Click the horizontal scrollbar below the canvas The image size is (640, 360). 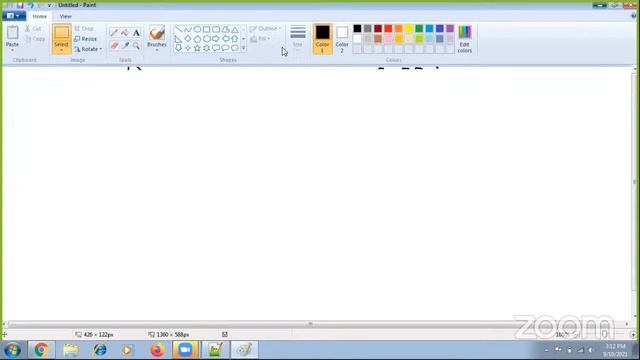pyautogui.click(x=315, y=324)
